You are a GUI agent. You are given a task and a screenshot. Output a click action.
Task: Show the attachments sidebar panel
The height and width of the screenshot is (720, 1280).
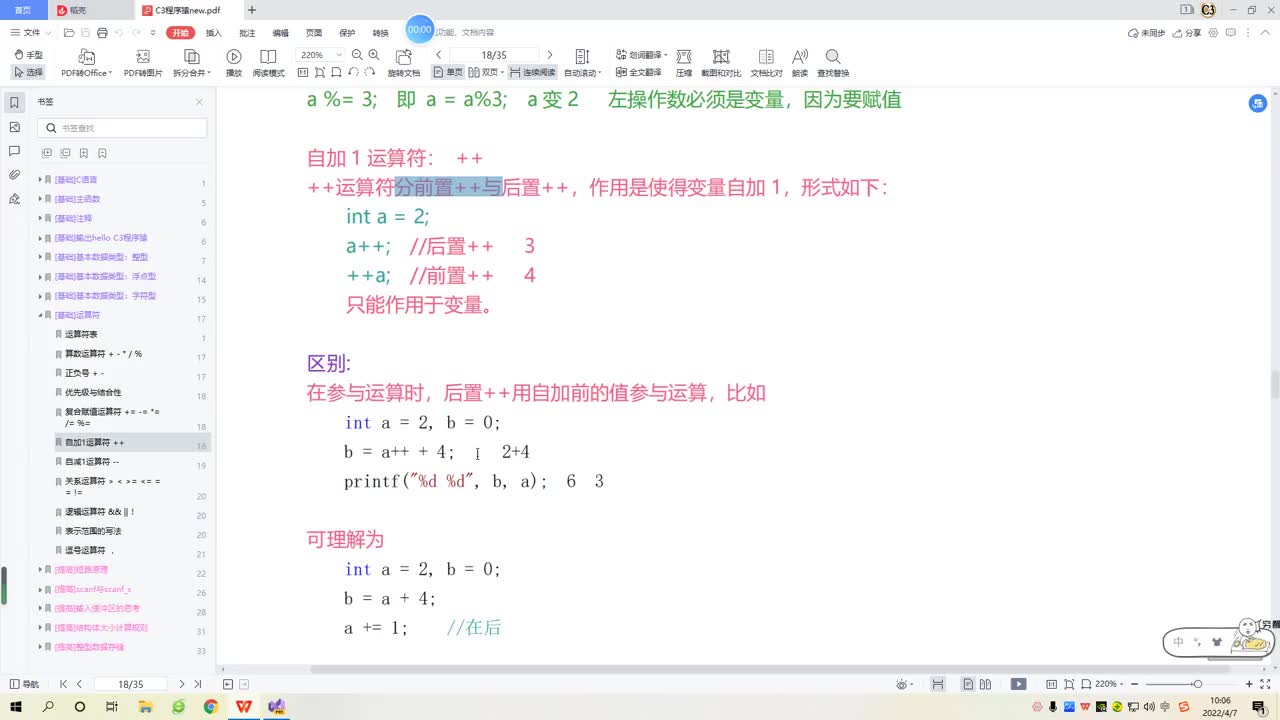pyautogui.click(x=14, y=175)
